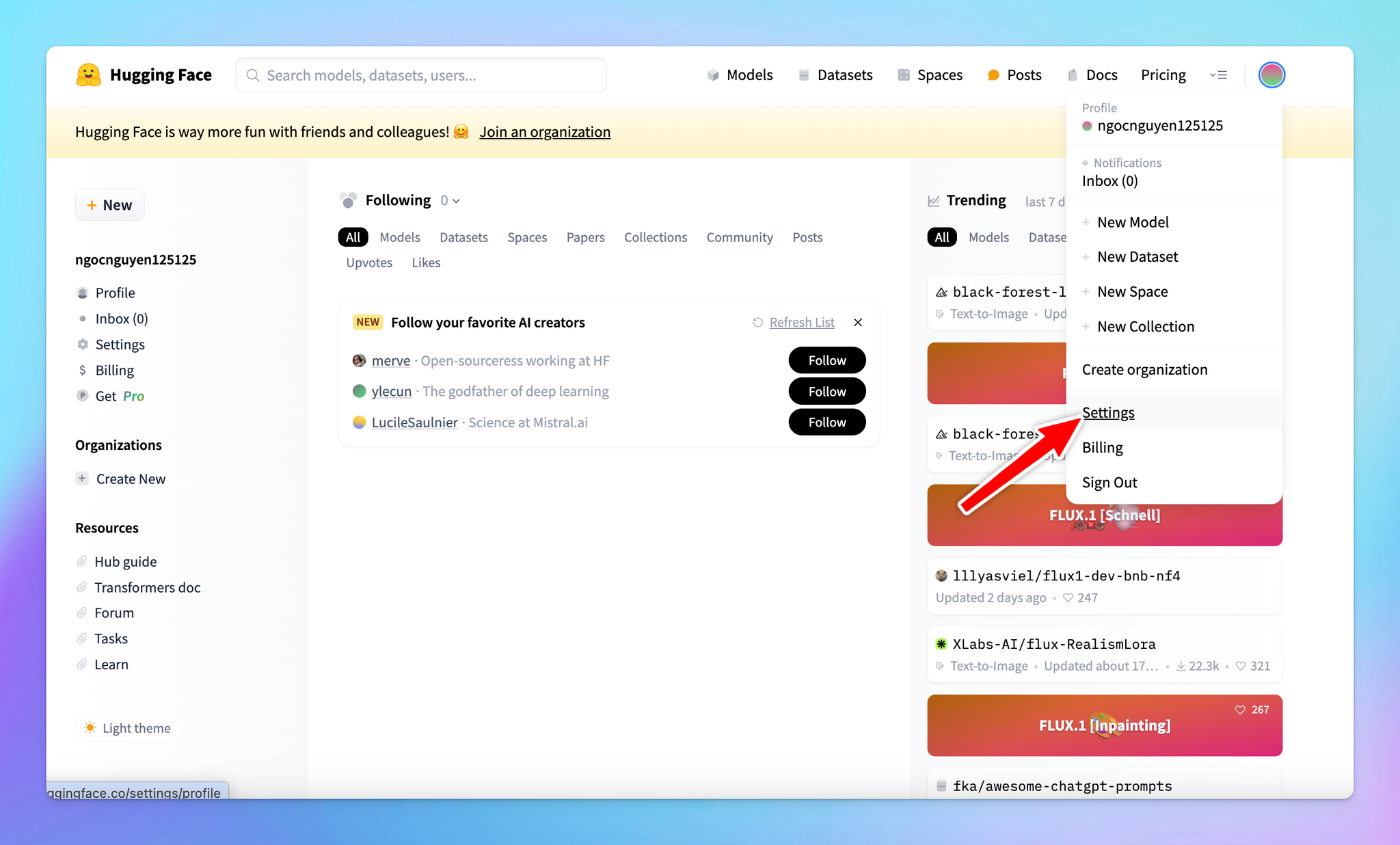Click the sidebar Profile avatar icon
Viewport: 1400px width, 845px height.
(83, 293)
